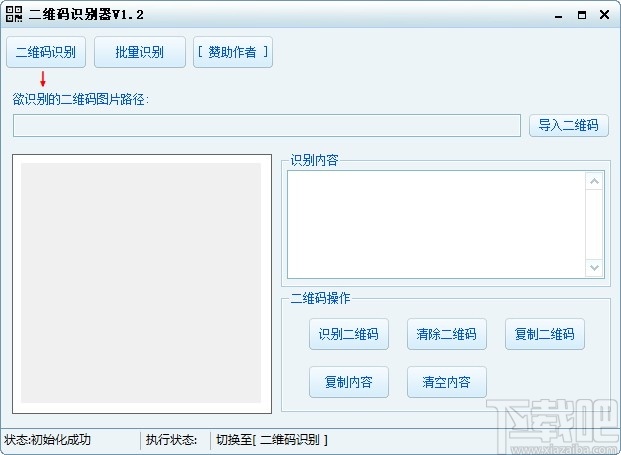
Task: Click the QR code image preview area
Action: [142, 284]
